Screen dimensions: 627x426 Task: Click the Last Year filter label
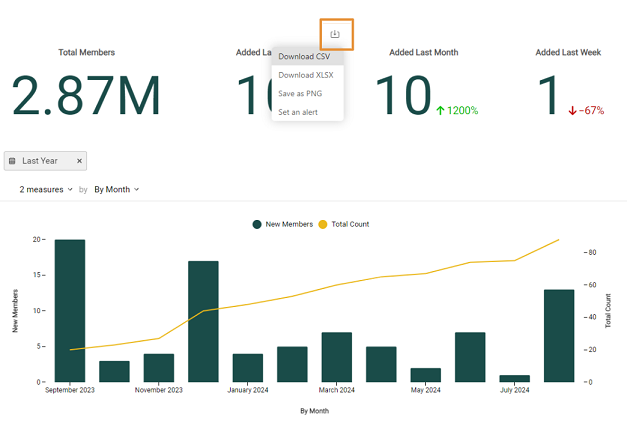point(40,161)
